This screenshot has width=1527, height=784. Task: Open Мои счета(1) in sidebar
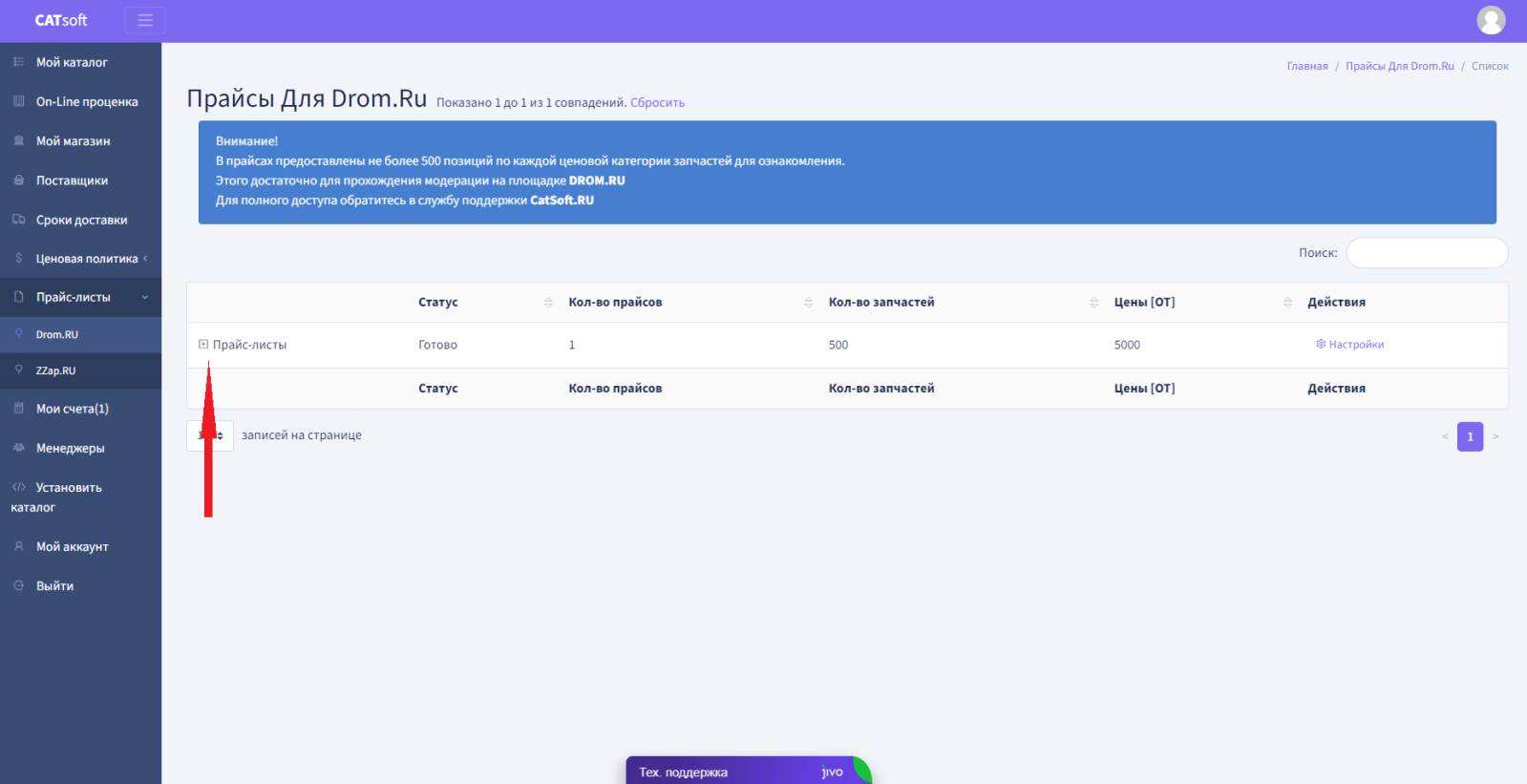point(72,409)
